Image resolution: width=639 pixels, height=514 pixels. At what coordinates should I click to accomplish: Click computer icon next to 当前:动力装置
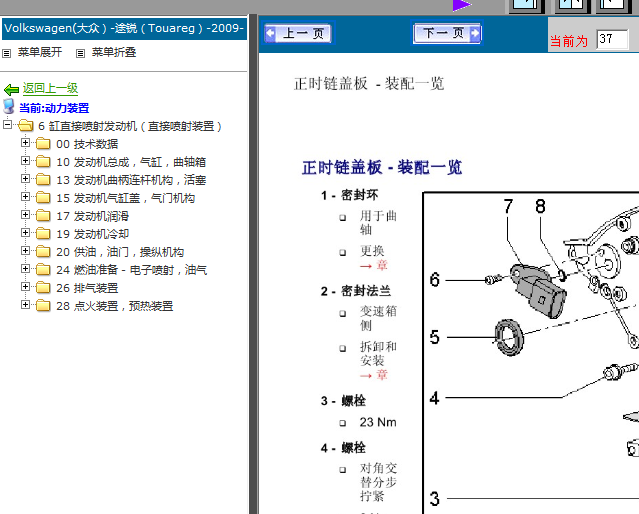9,106
